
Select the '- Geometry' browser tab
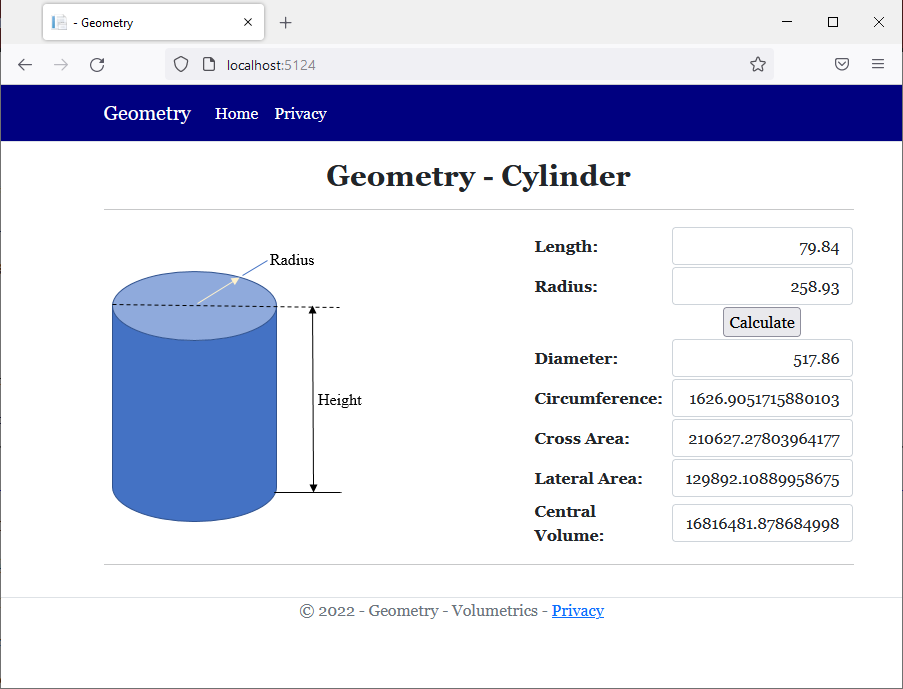click(x=153, y=22)
